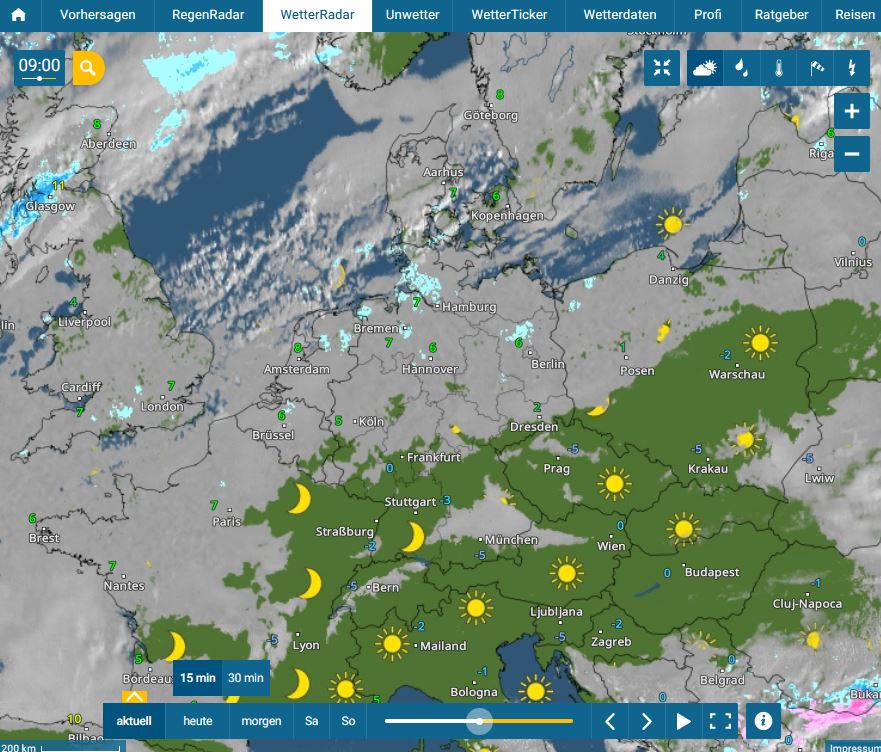Toggle the cloud and sun weather layer
Screen dimensions: 881x752
click(x=704, y=68)
